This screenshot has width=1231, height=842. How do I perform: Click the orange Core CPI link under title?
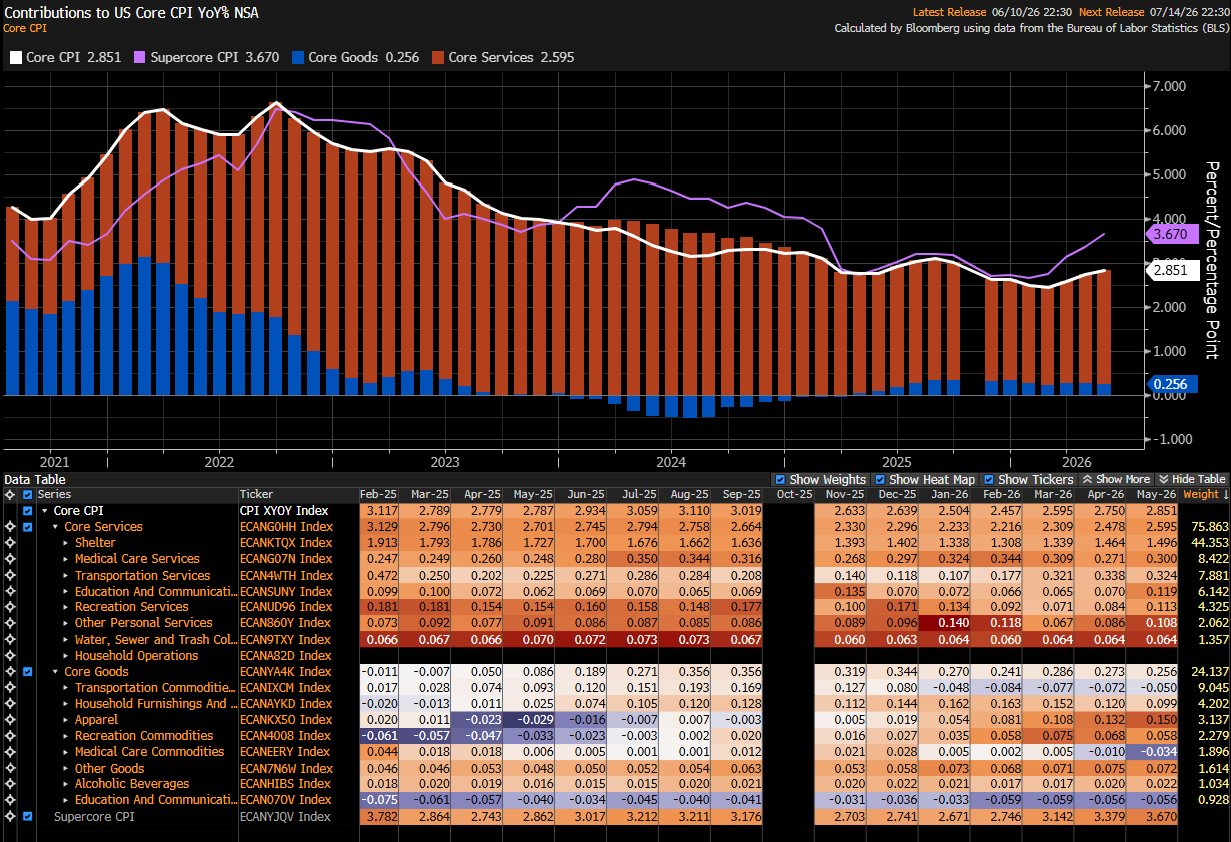coord(25,28)
